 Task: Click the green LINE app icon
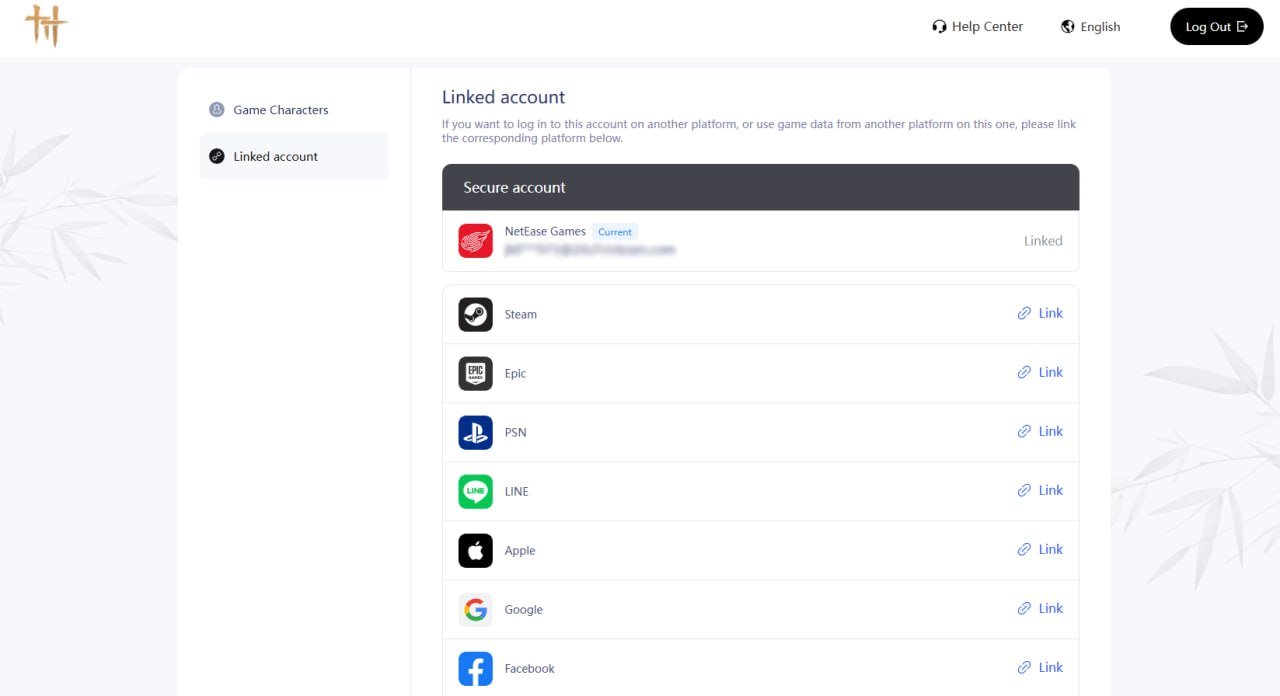(476, 491)
